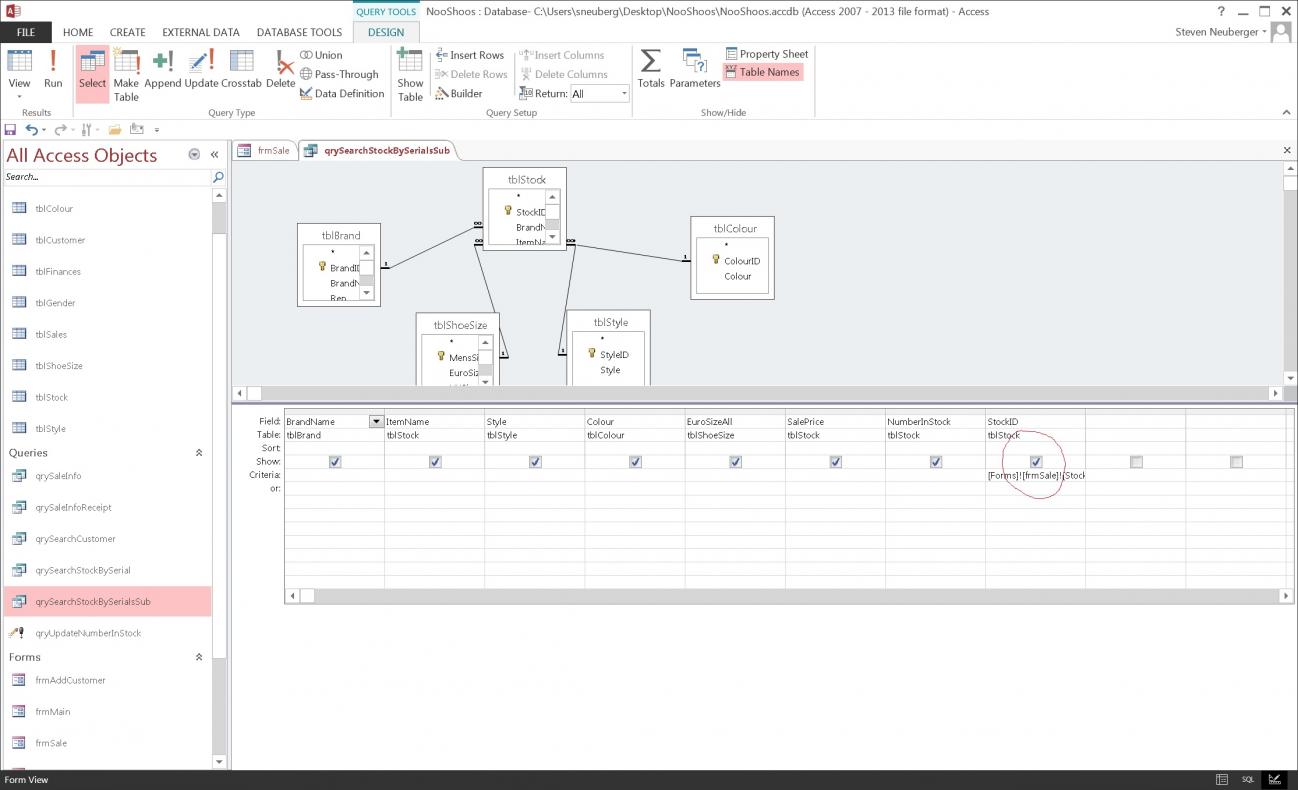Click the navigation pane Search box
The height and width of the screenshot is (790, 1298).
coord(105,177)
